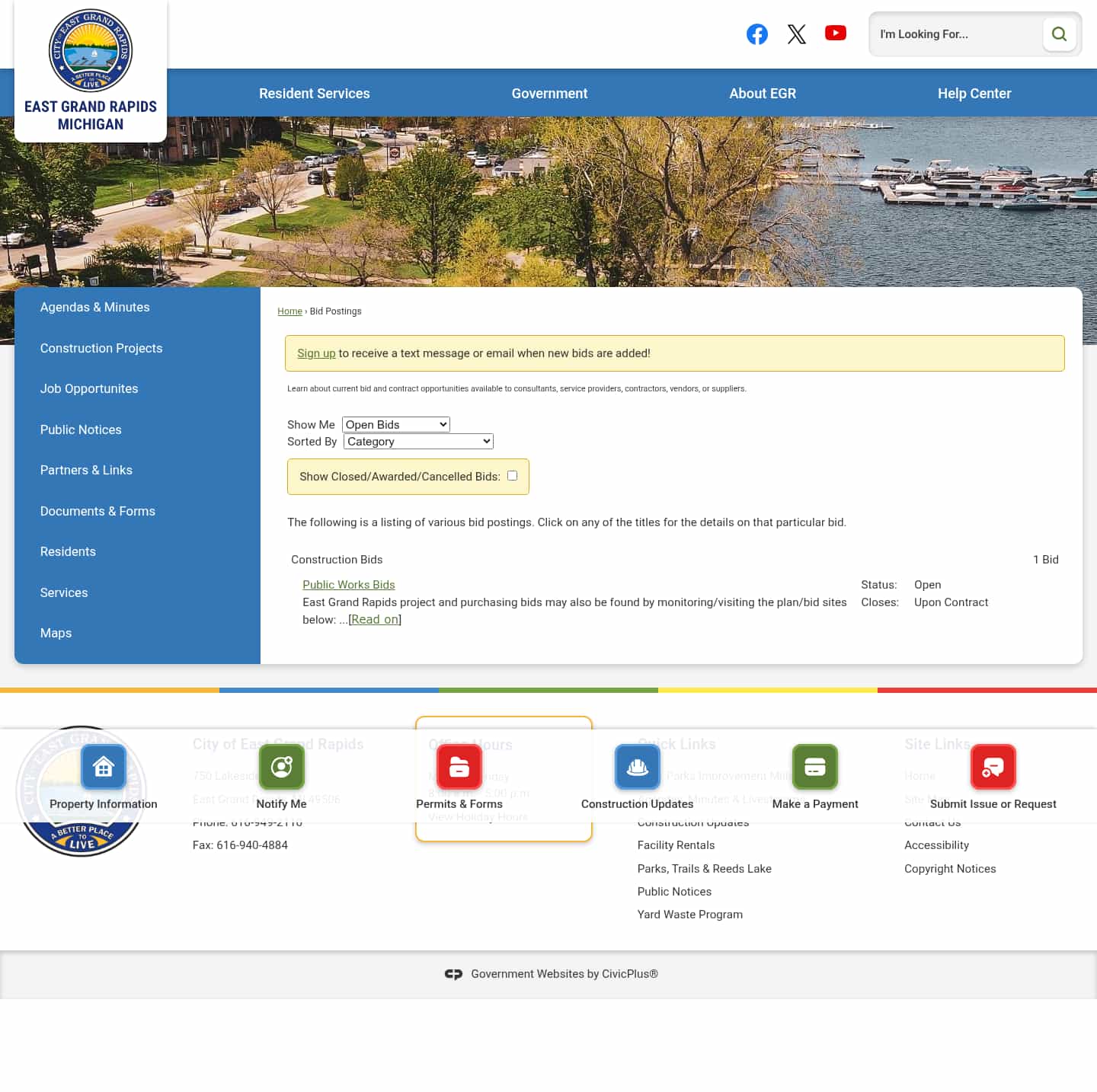
Task: Open the Government menu
Action: click(x=549, y=93)
